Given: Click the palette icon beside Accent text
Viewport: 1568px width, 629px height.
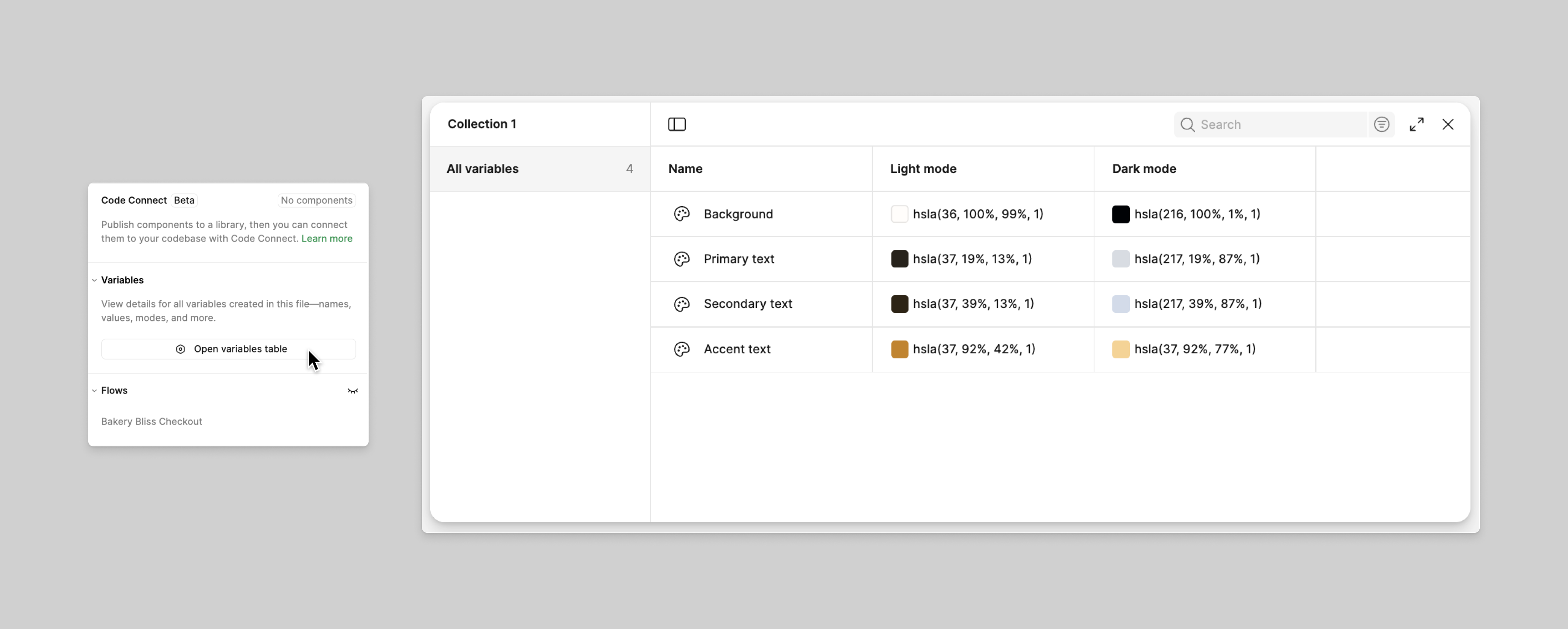Looking at the screenshot, I should [x=682, y=349].
